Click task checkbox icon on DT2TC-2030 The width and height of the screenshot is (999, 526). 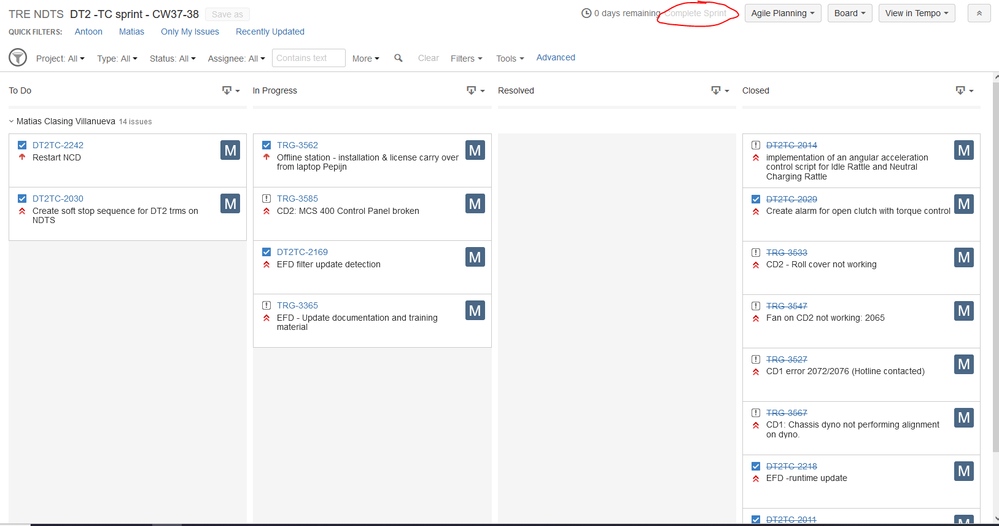pyautogui.click(x=22, y=199)
